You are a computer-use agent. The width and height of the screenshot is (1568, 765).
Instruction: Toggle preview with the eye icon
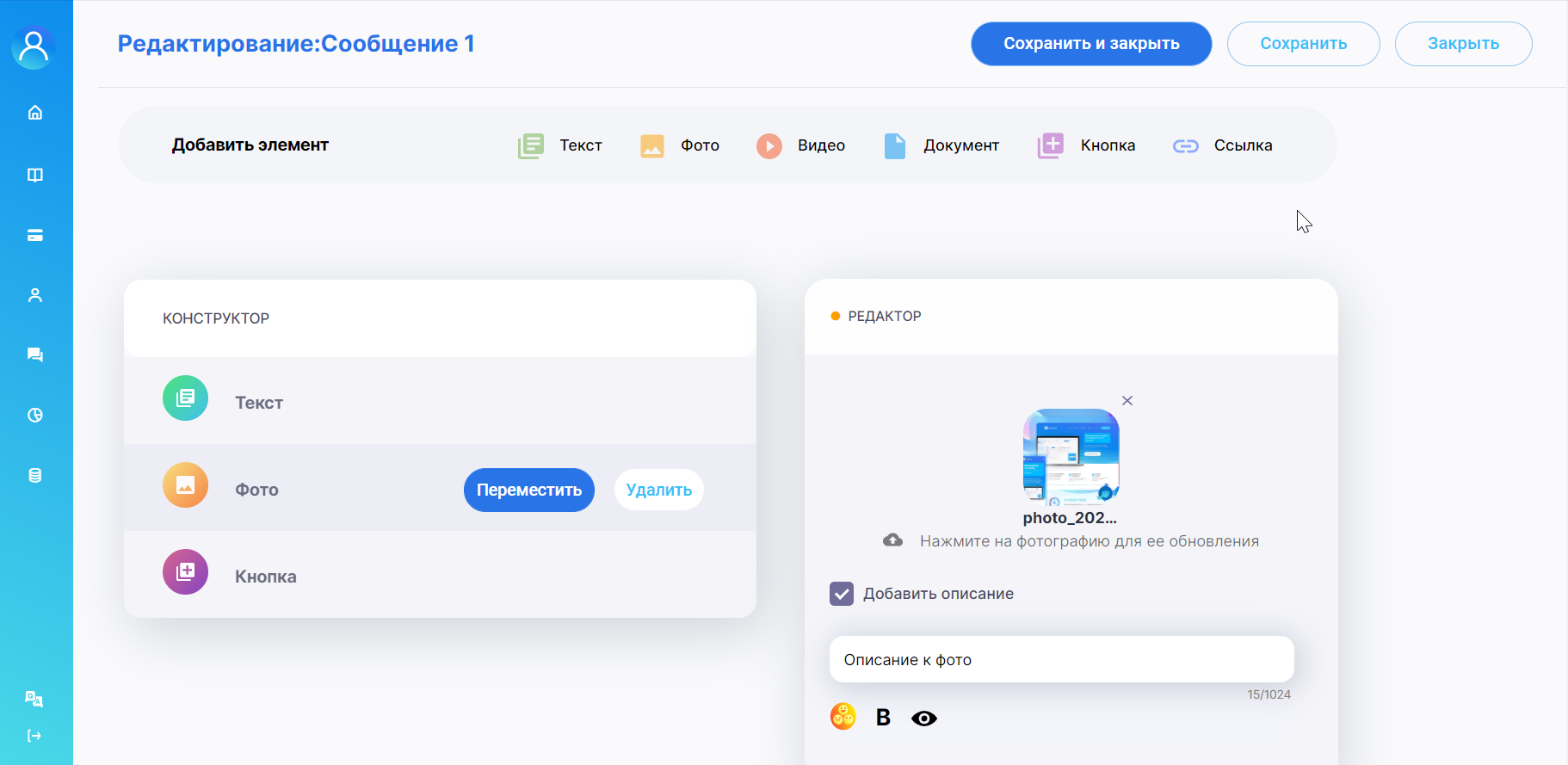coord(924,718)
